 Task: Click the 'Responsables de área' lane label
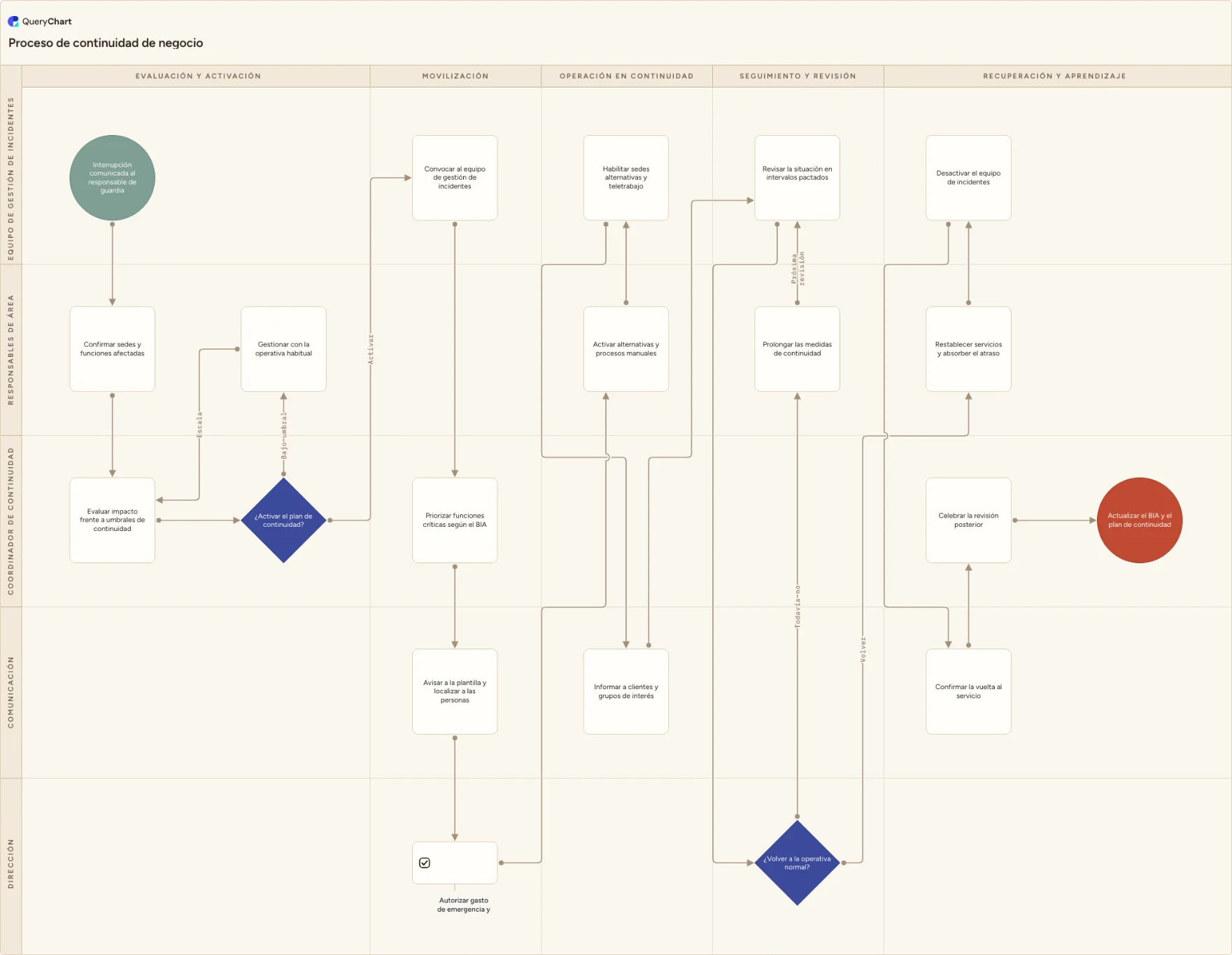click(x=10, y=350)
